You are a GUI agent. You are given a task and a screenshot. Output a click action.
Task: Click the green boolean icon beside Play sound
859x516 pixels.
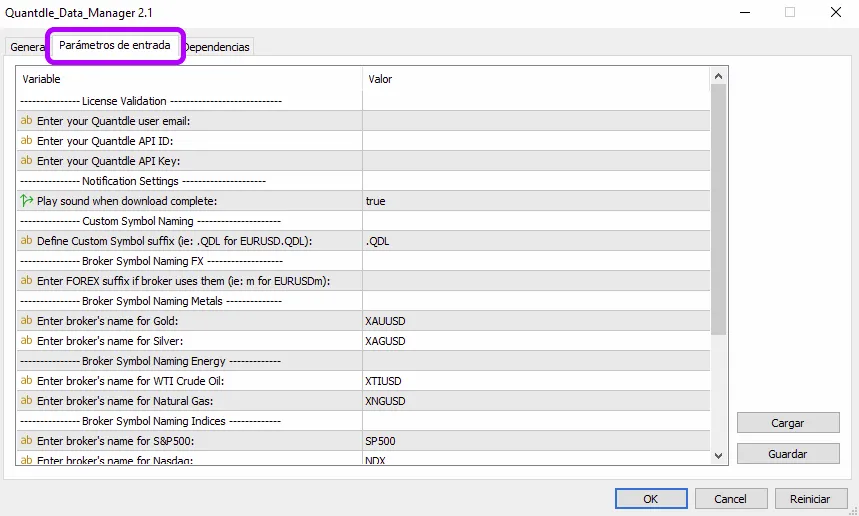point(26,200)
